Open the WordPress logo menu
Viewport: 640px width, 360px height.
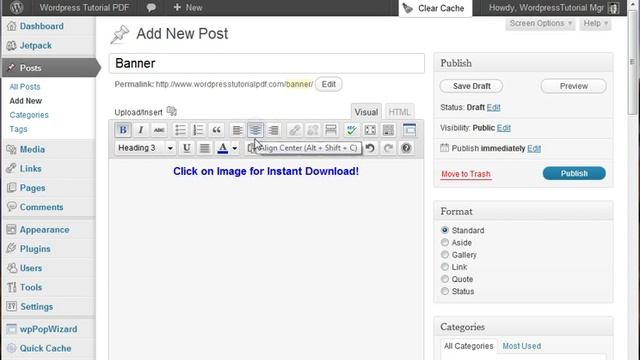coord(16,7)
